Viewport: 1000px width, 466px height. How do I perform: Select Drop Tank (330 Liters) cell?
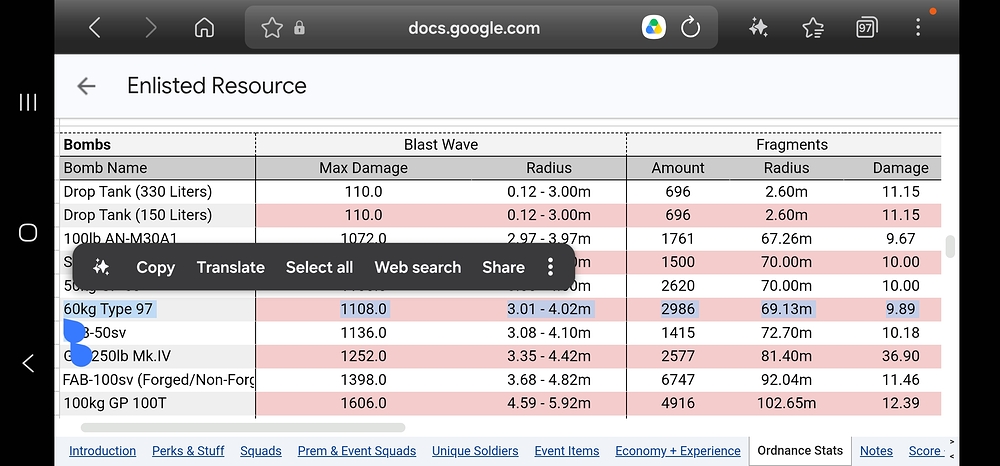coord(158,191)
